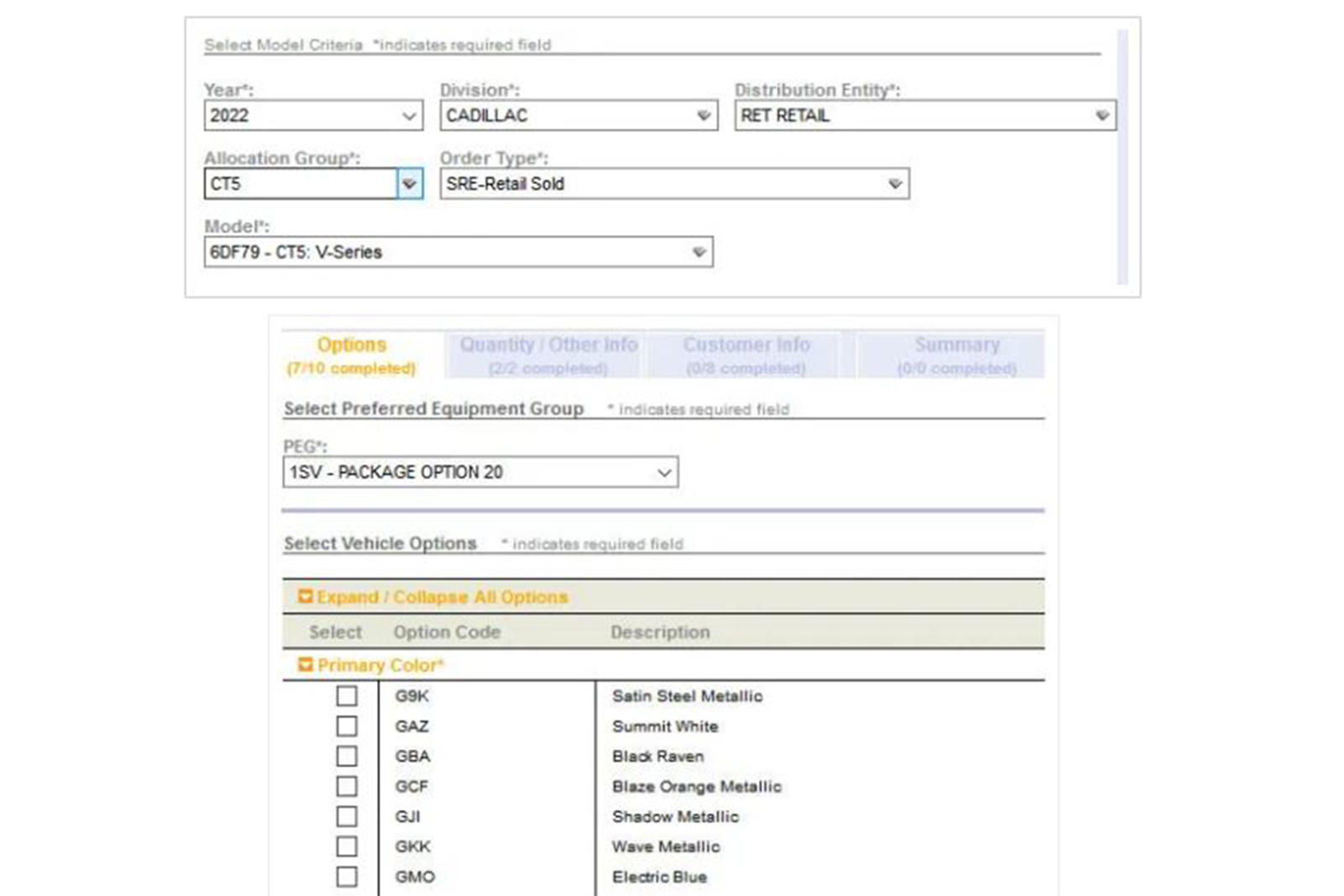Tick the GBA Black Raven checkbox
1344x896 pixels.
point(346,757)
